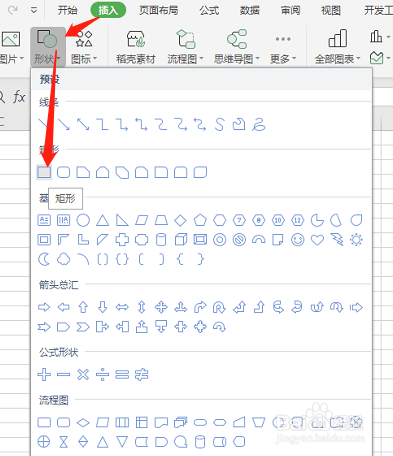This screenshot has height=456, width=393.
Task: Select the pentagon basic shape
Action: (200, 220)
